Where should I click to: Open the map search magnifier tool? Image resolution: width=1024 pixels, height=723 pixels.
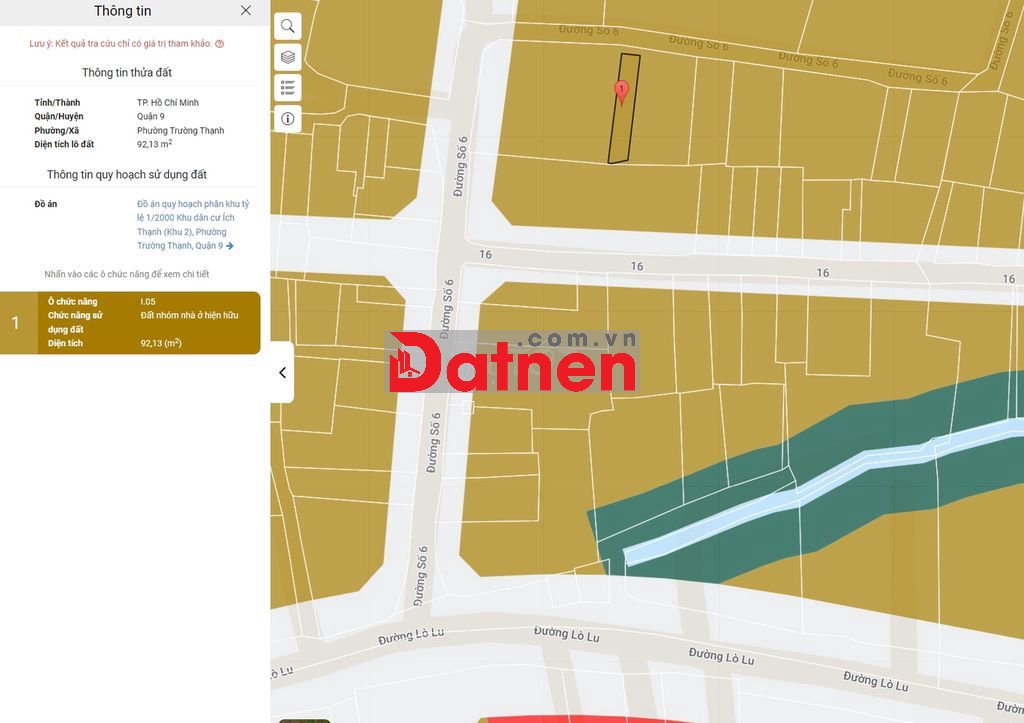pyautogui.click(x=287, y=26)
